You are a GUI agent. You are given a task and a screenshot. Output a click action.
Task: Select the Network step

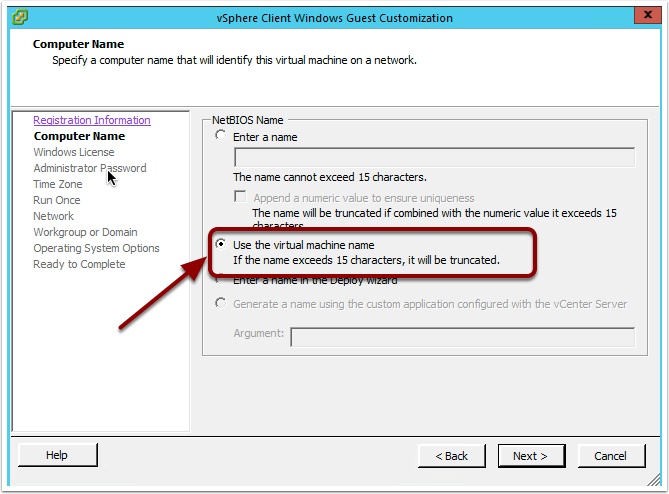(x=53, y=216)
